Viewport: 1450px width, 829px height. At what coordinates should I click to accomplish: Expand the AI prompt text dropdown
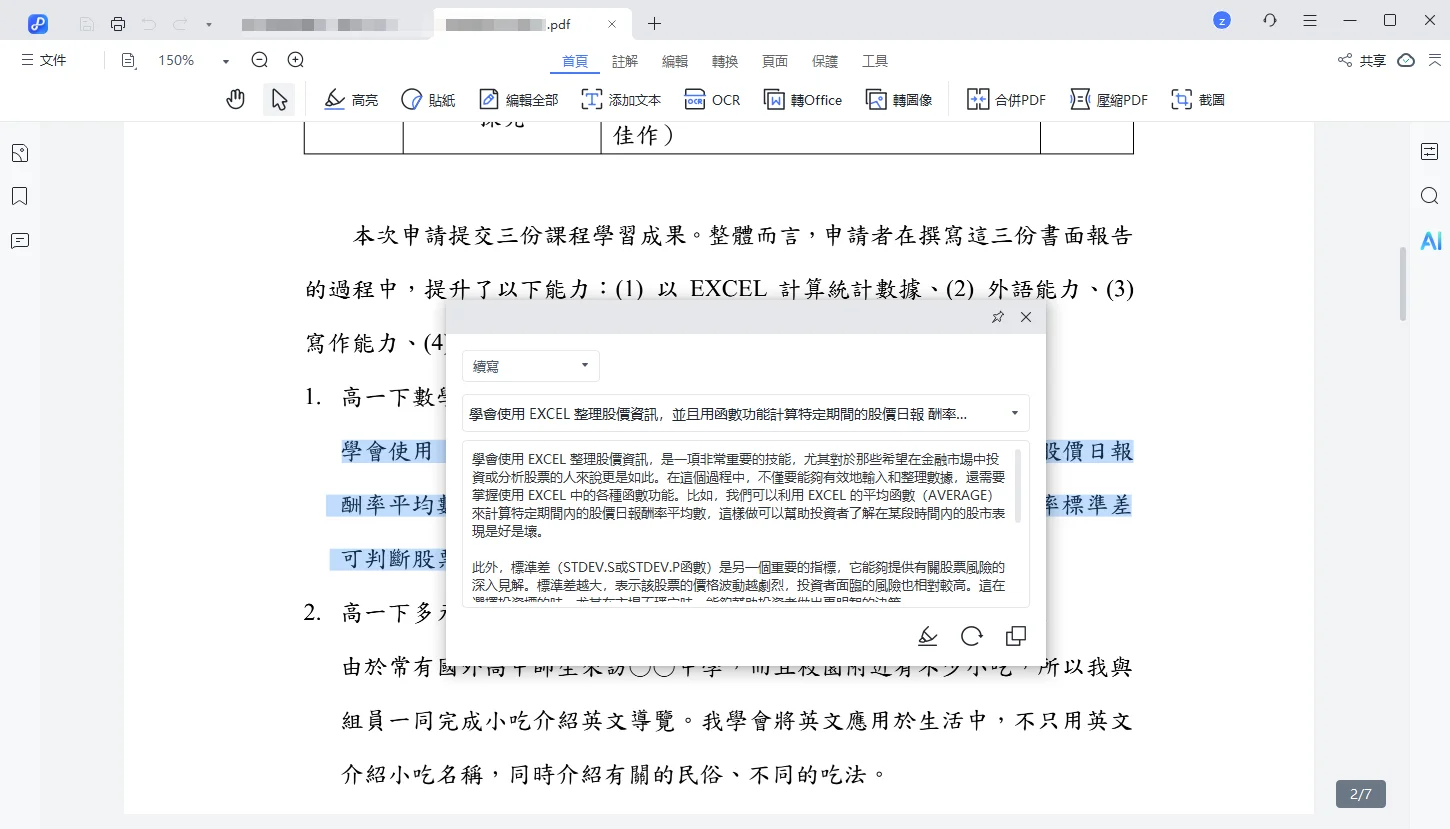pos(1013,413)
